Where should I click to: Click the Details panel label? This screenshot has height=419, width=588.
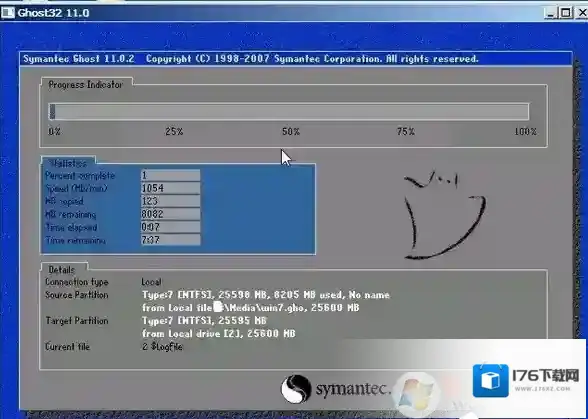pyautogui.click(x=62, y=270)
